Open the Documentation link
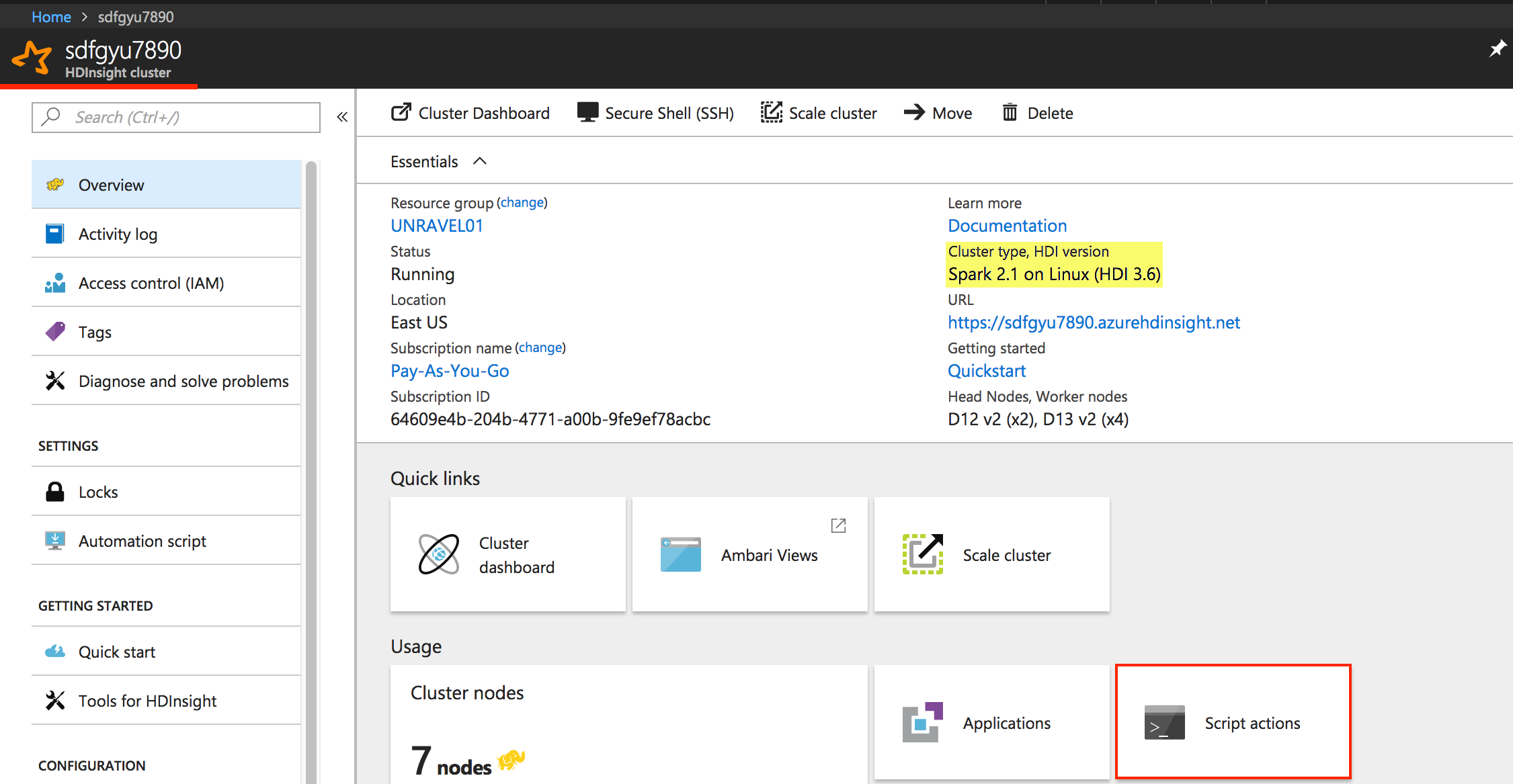 click(x=1007, y=226)
